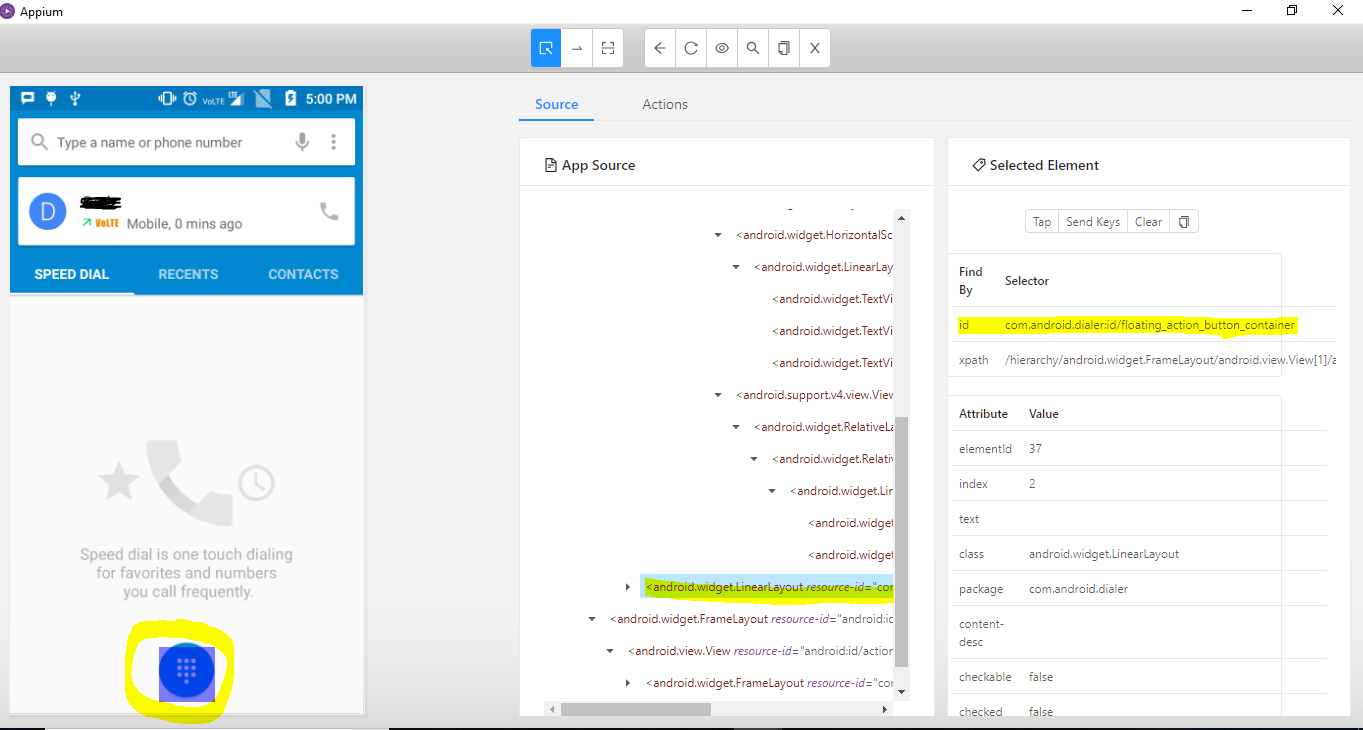Switch to the Actions tab

664,104
